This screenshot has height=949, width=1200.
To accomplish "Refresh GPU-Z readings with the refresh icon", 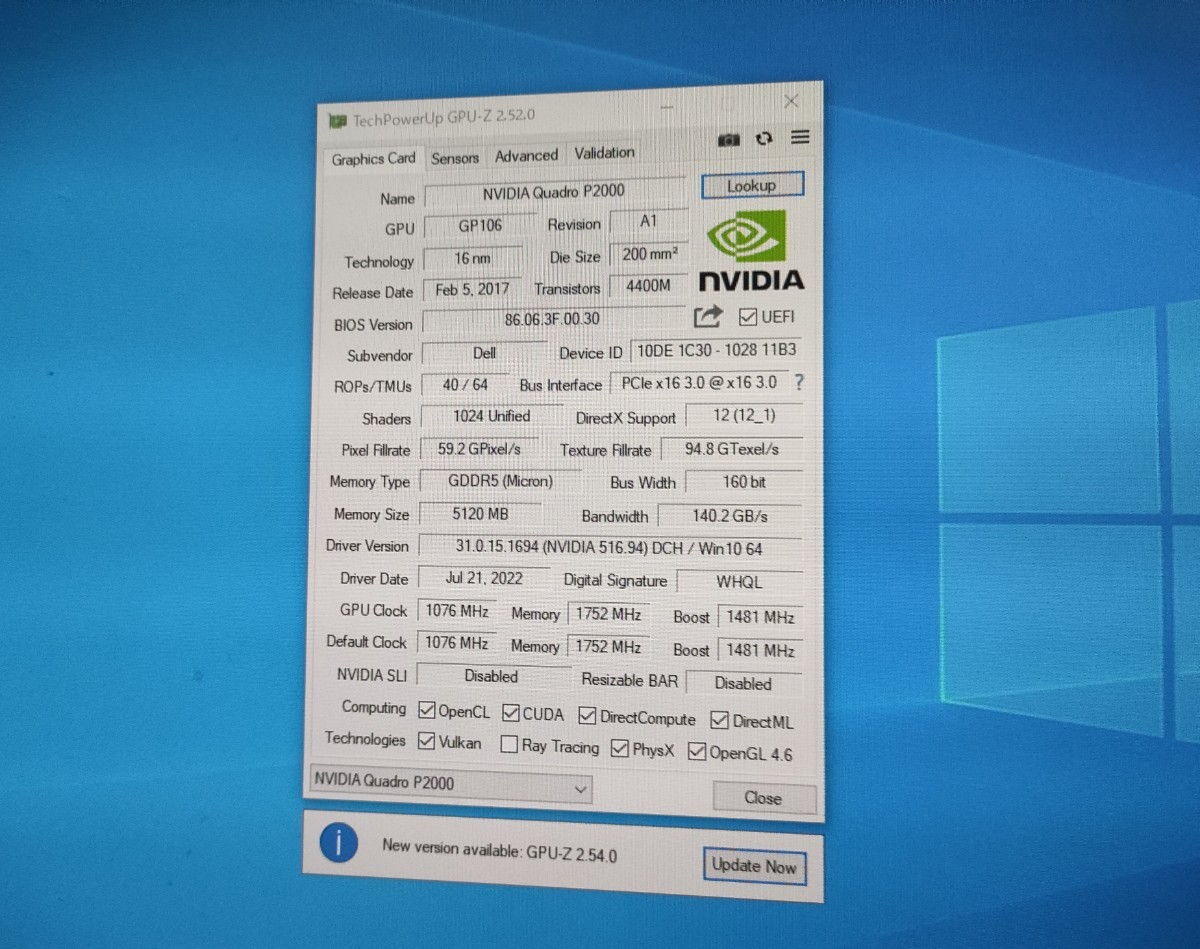I will (x=765, y=139).
